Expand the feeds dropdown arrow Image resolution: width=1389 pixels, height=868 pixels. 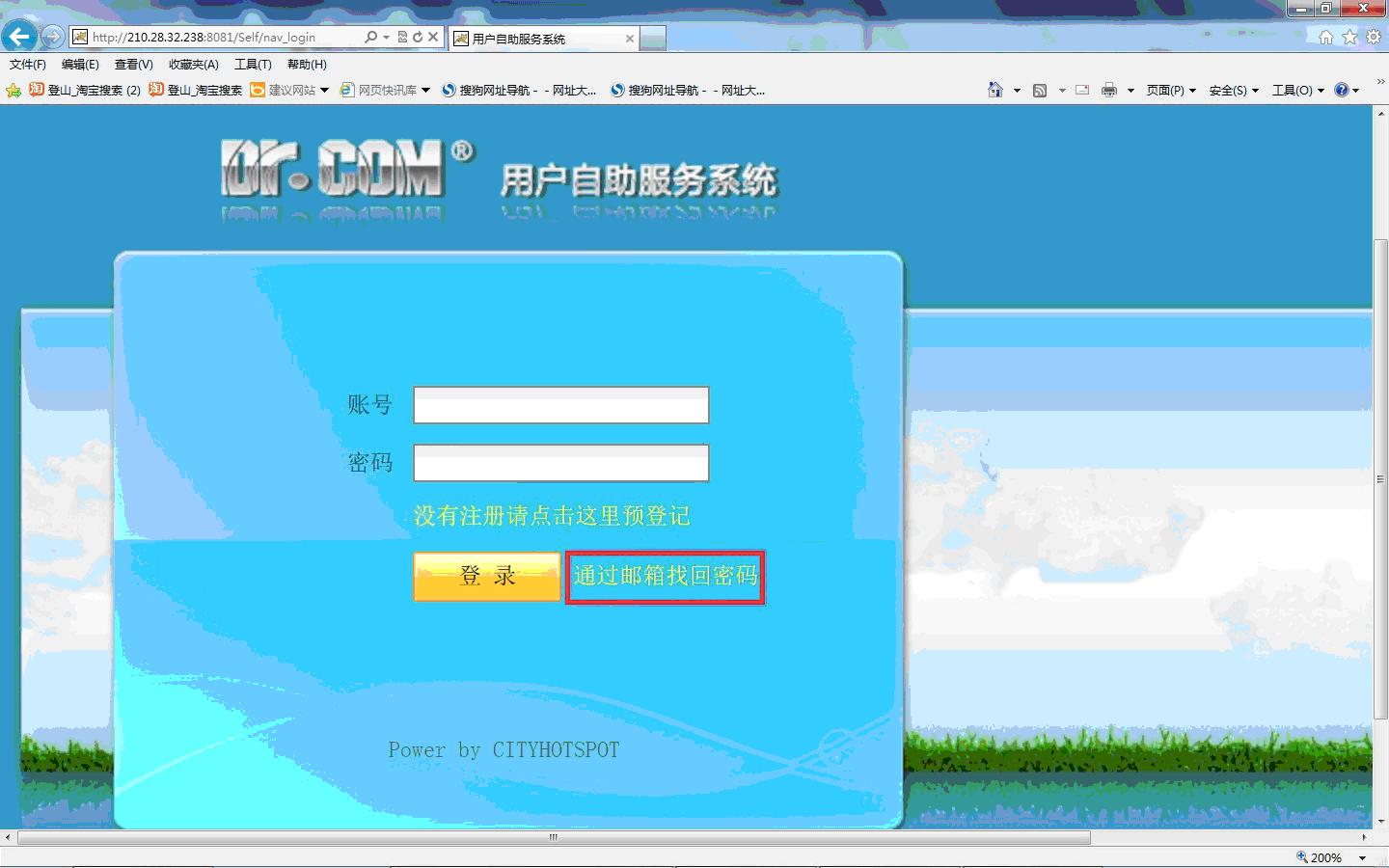(x=1062, y=91)
